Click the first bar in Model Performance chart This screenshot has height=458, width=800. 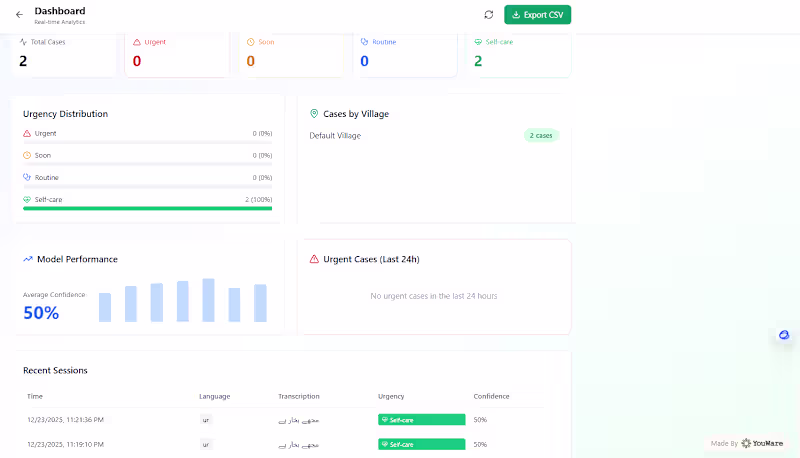105,308
